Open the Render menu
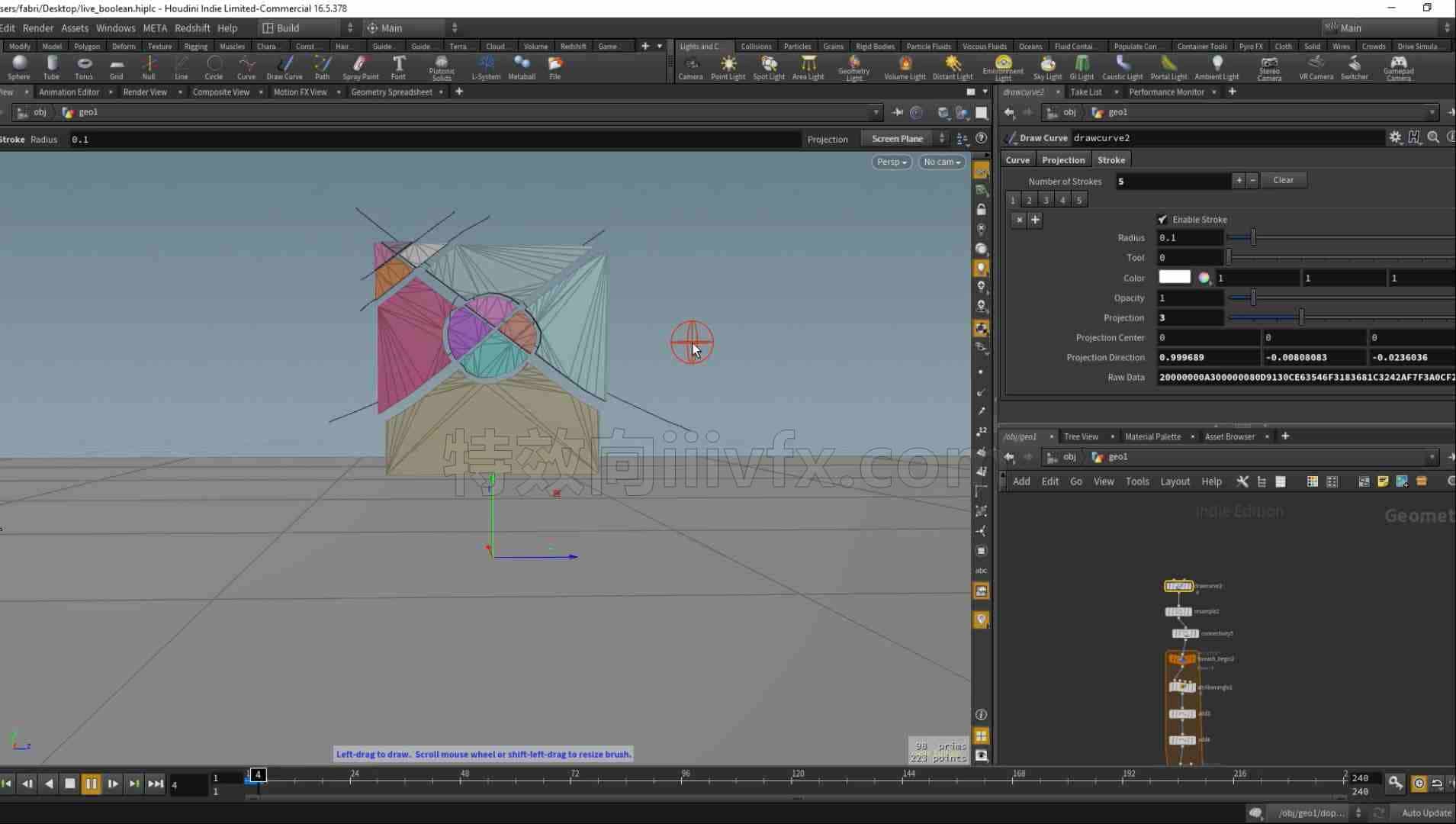Screen dimensions: 1456x824 pyautogui.click(x=38, y=27)
